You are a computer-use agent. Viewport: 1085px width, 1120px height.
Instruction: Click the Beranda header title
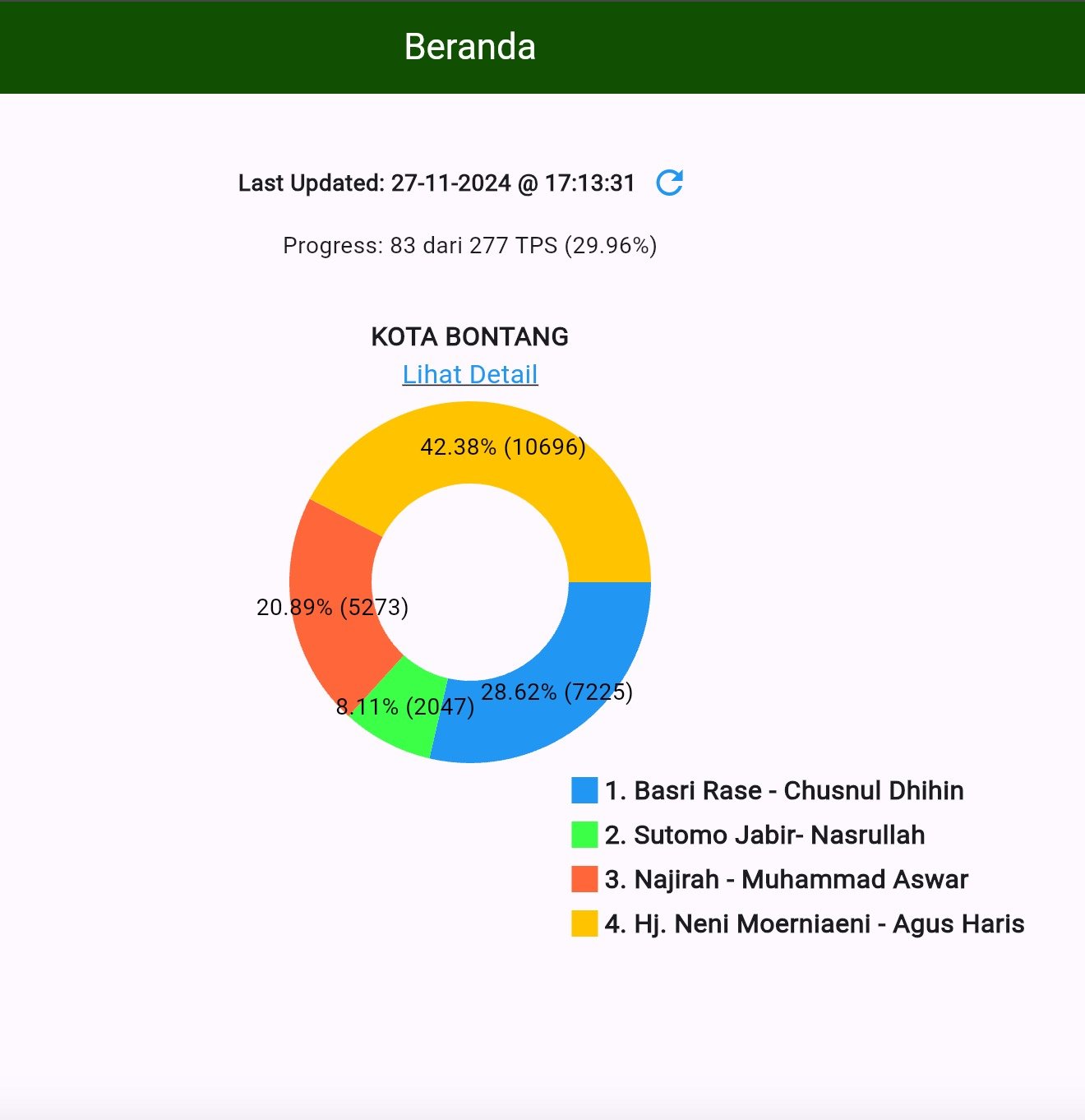point(470,47)
